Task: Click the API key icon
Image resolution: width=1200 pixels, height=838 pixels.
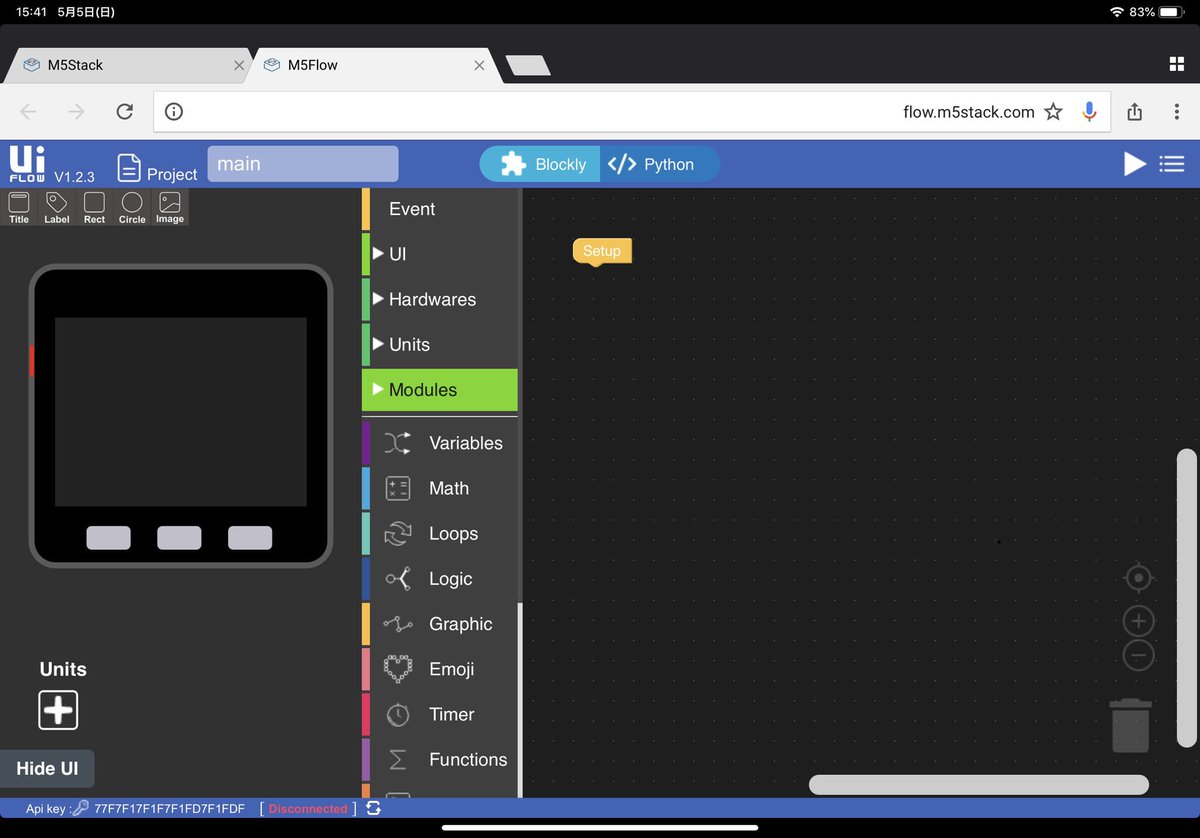Action: pyautogui.click(x=81, y=808)
